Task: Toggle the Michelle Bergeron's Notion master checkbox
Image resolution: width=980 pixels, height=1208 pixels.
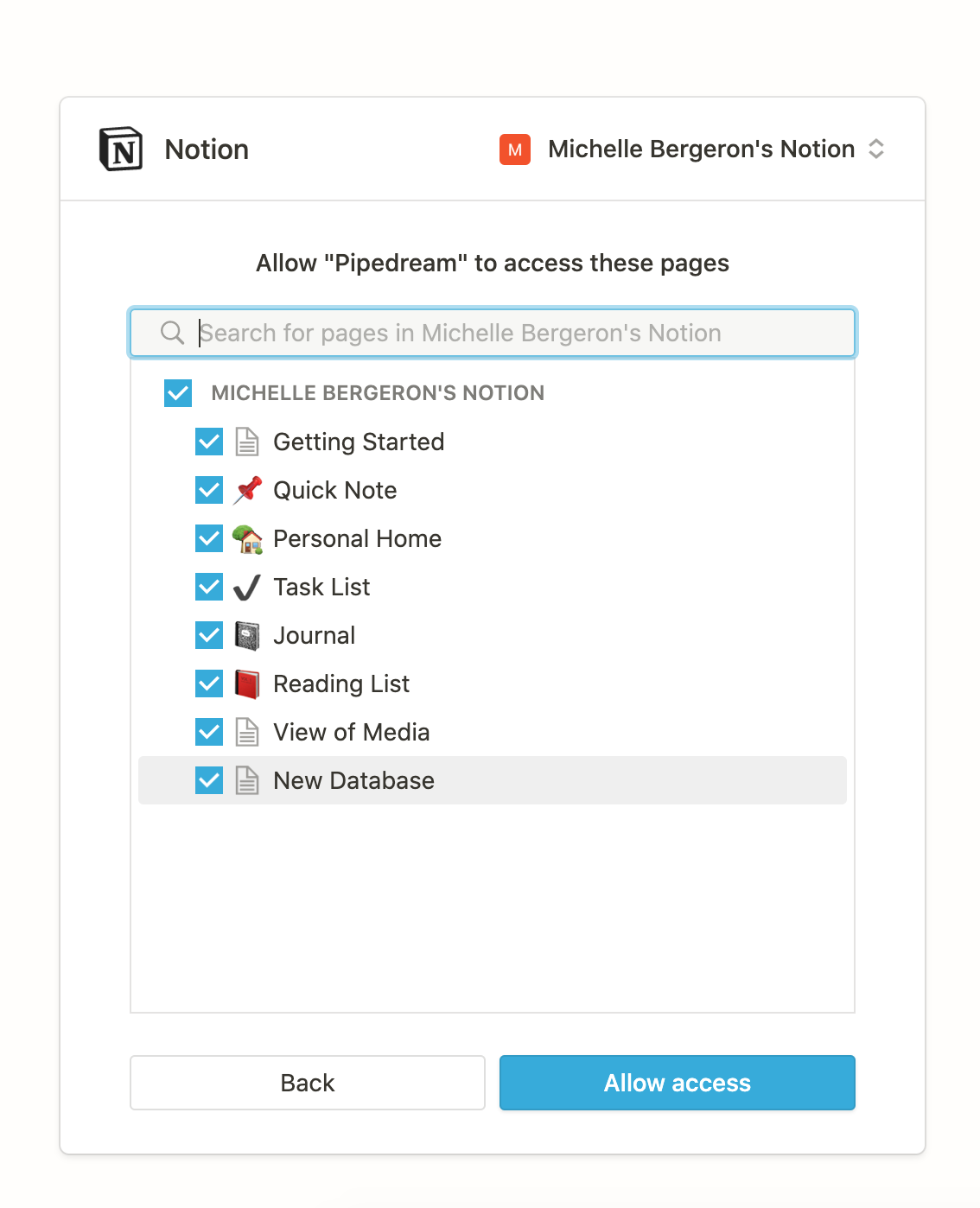Action: (177, 393)
